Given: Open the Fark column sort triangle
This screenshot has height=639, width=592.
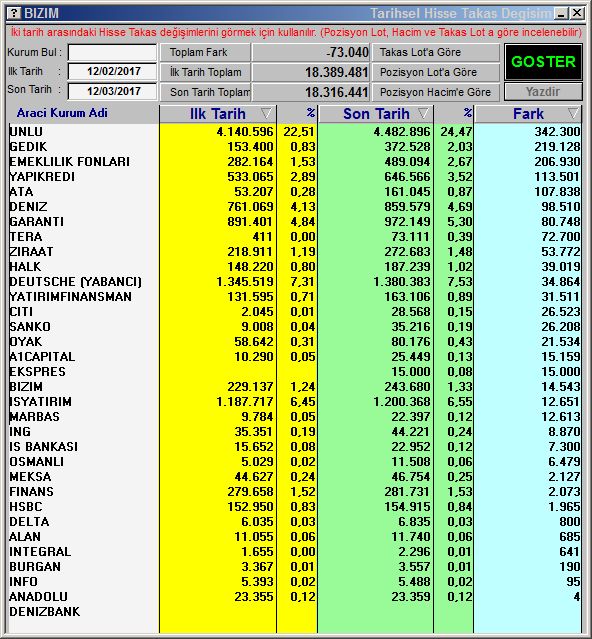Looking at the screenshot, I should pos(573,113).
